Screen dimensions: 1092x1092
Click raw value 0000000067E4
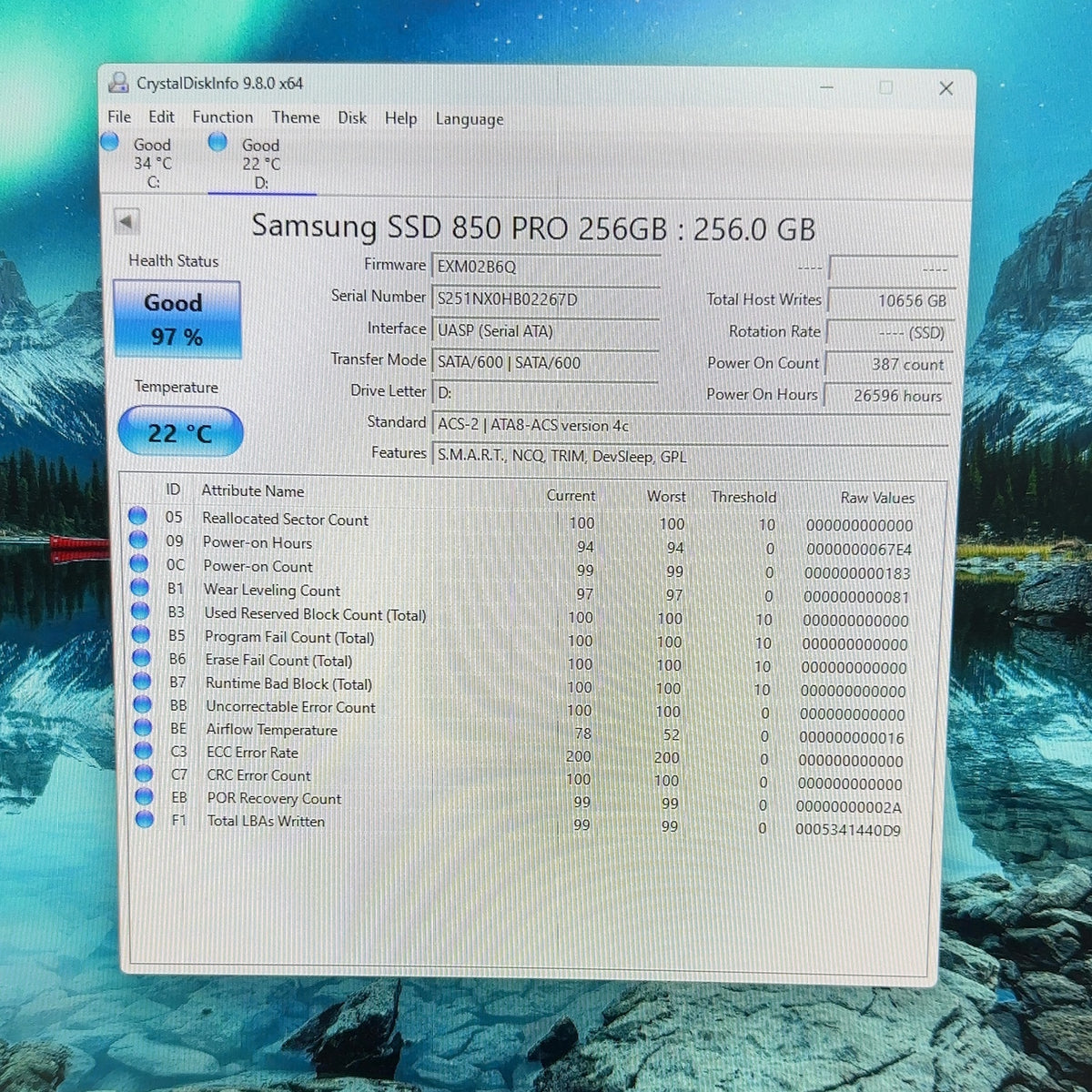(x=859, y=550)
